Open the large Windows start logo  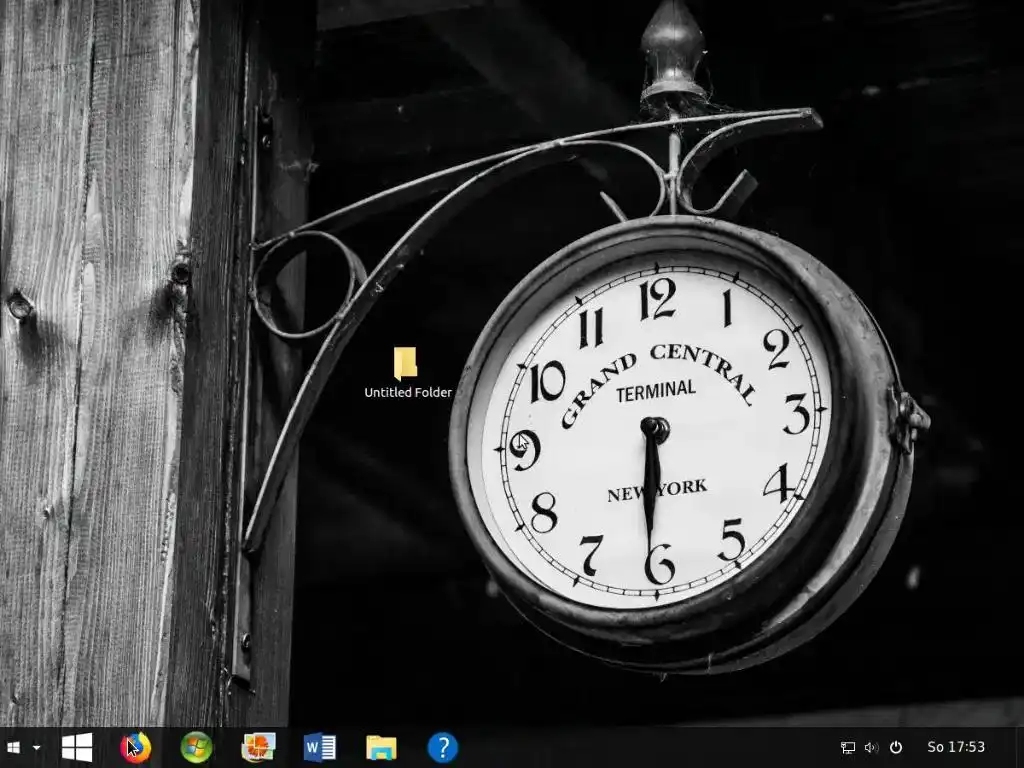coord(77,747)
